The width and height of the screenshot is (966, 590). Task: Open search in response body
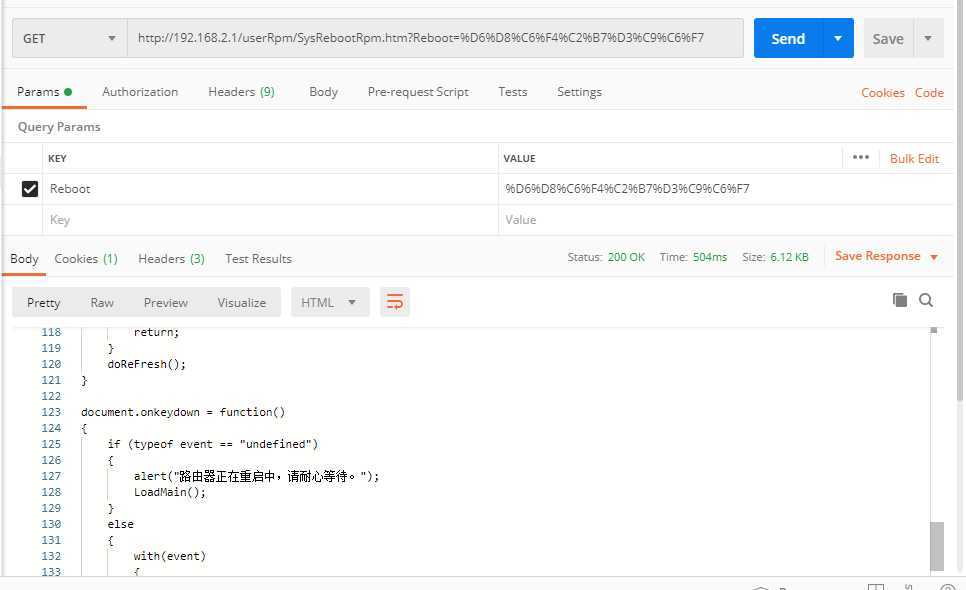(x=925, y=300)
